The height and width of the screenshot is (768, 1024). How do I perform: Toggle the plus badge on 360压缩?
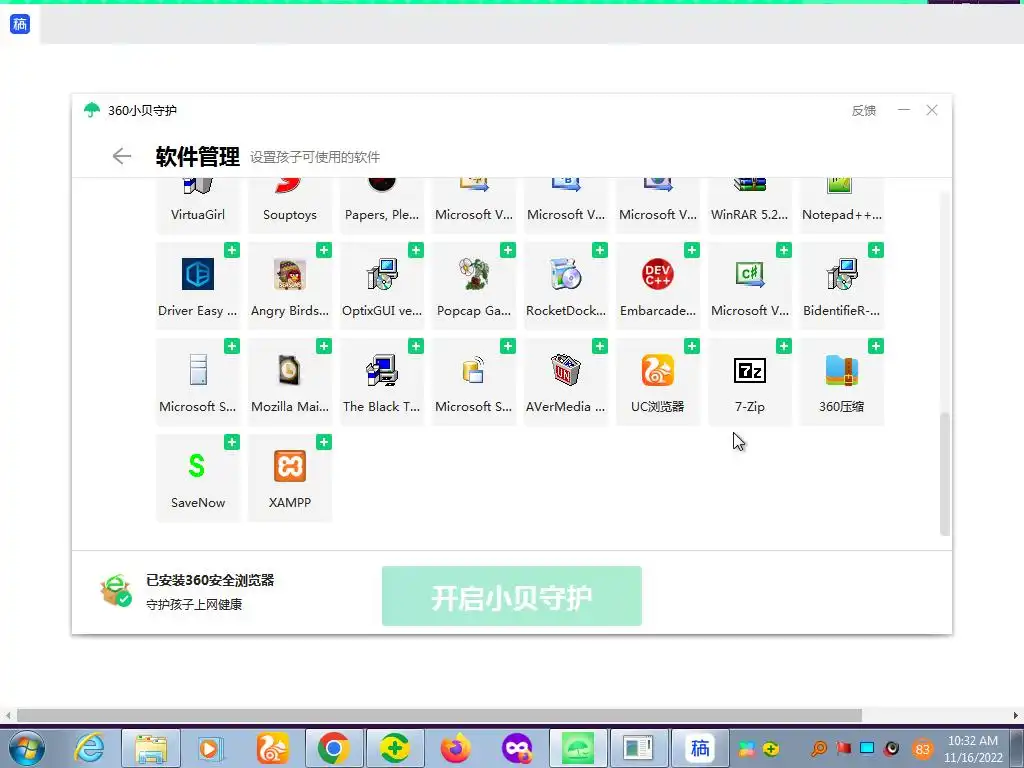876,346
